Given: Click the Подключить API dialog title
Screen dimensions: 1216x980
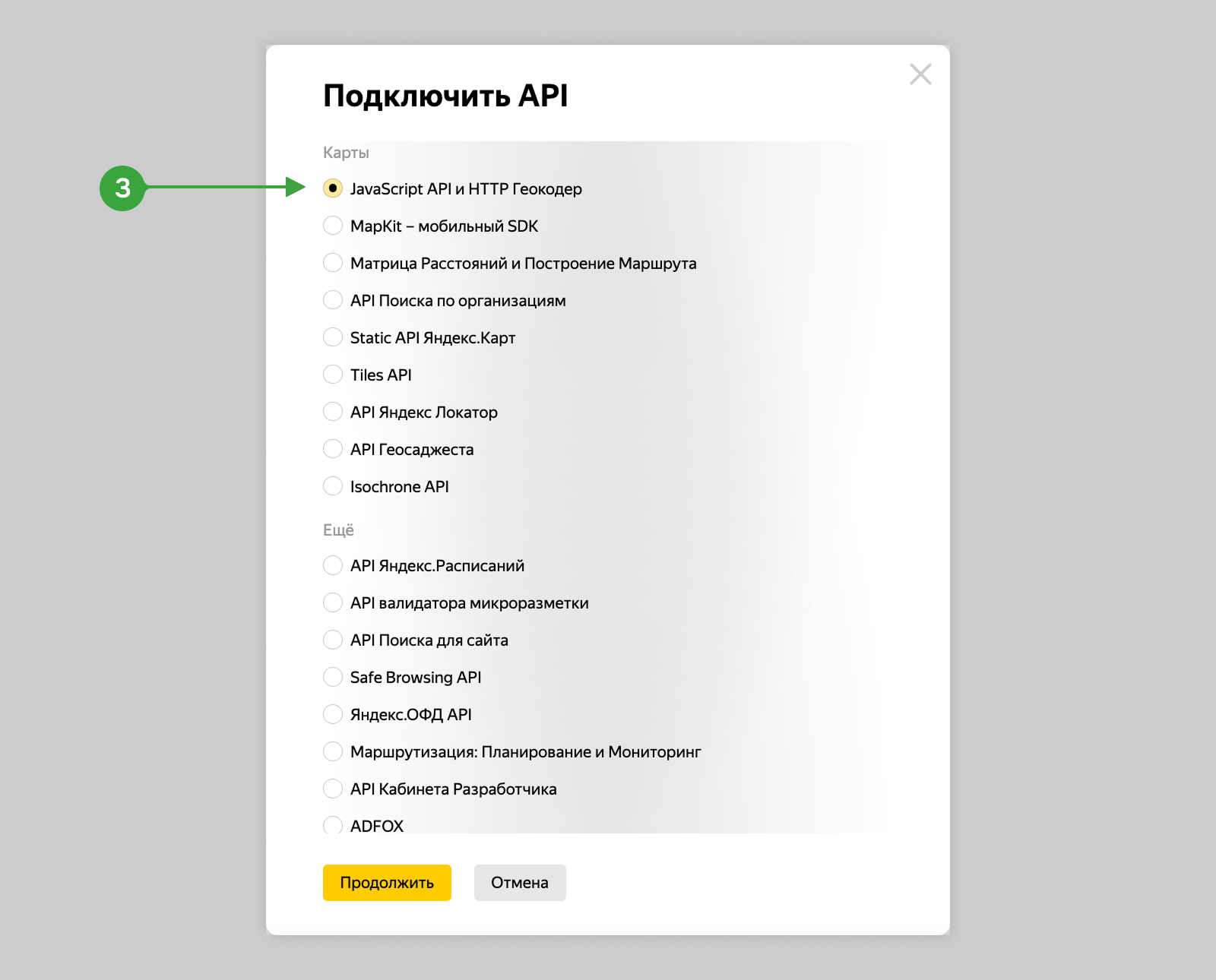Looking at the screenshot, I should pos(445,96).
